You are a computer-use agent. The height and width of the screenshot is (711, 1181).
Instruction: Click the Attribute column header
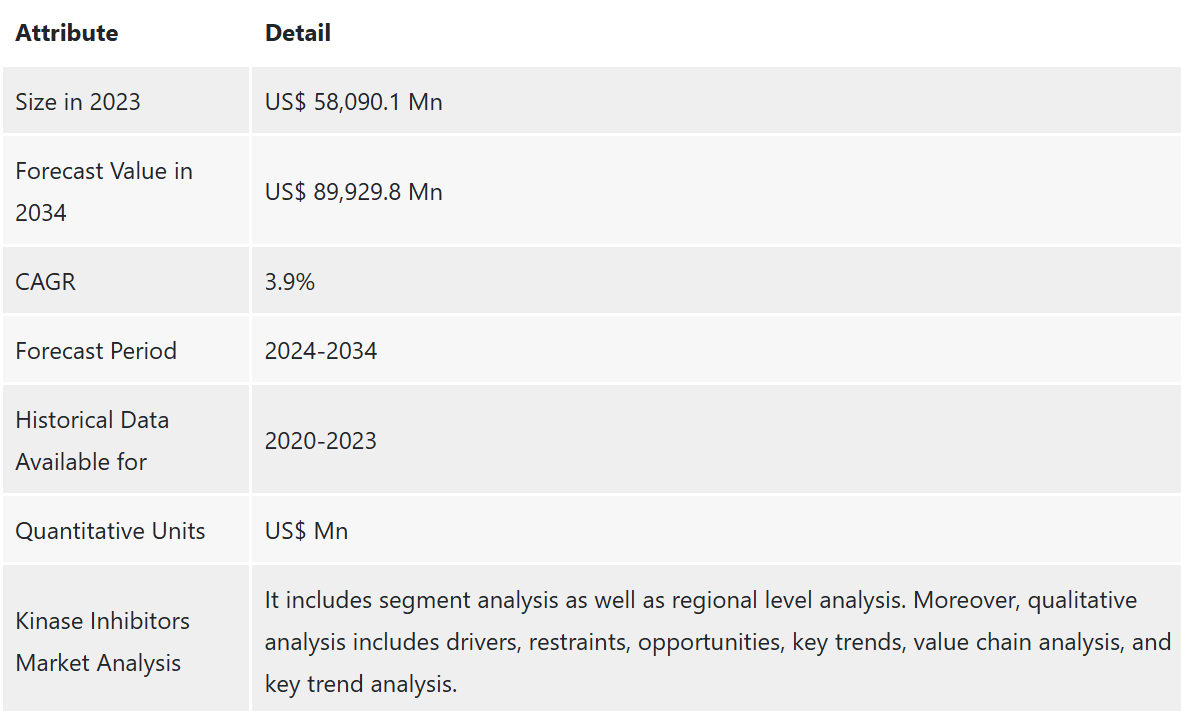pyautogui.click(x=67, y=33)
